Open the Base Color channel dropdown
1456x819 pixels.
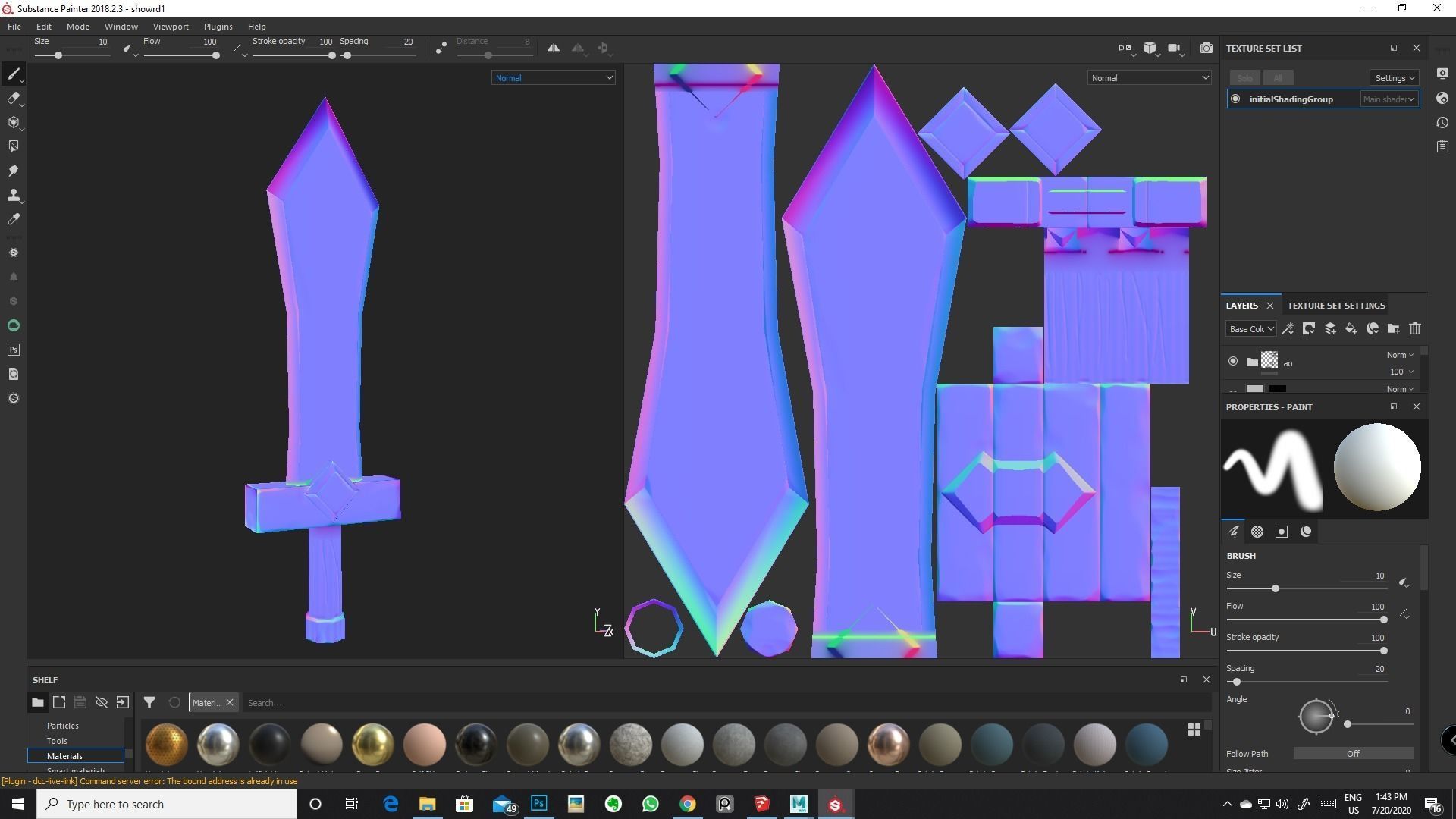pos(1251,328)
